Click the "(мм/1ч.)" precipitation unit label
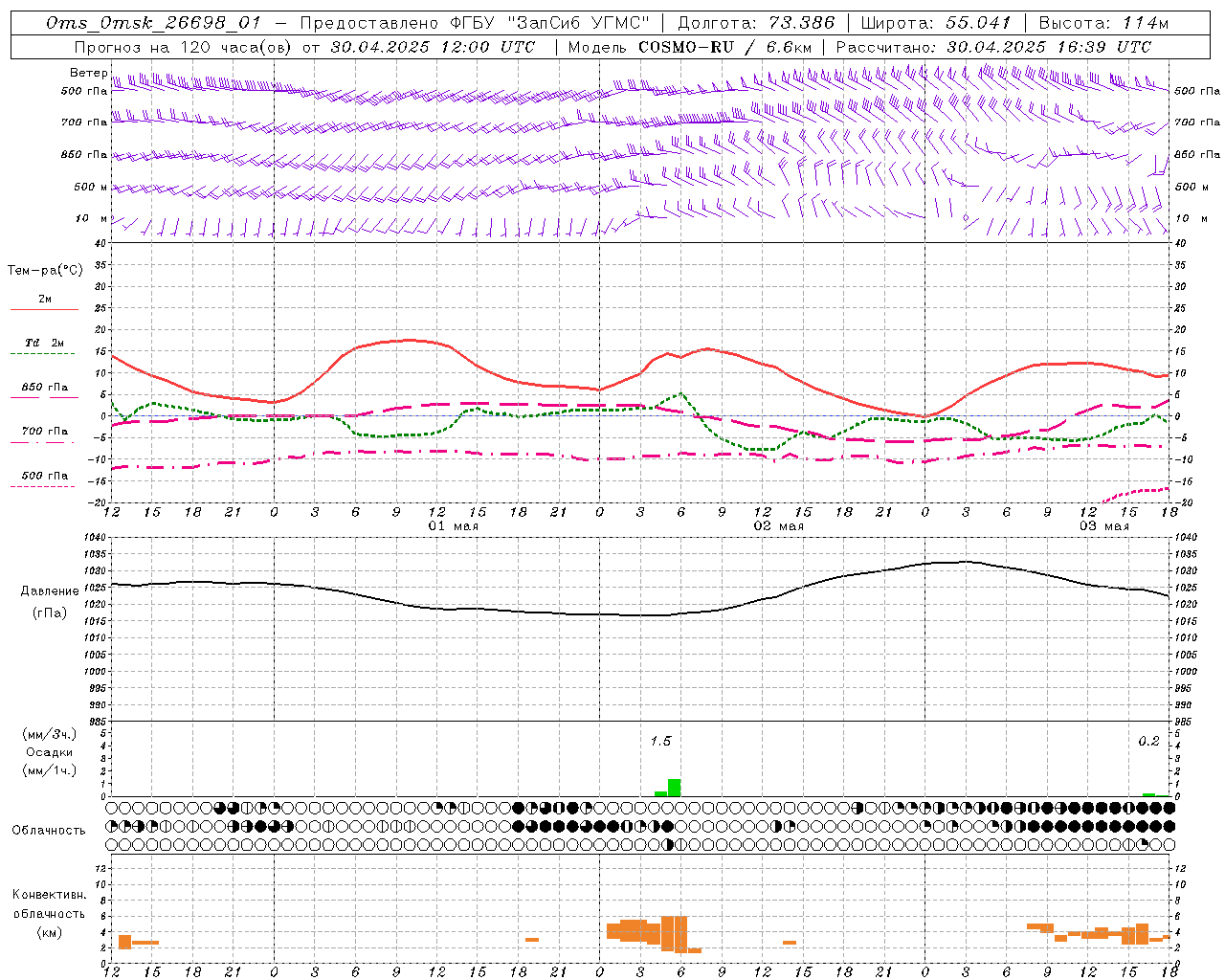The image size is (1225, 980). [49, 770]
